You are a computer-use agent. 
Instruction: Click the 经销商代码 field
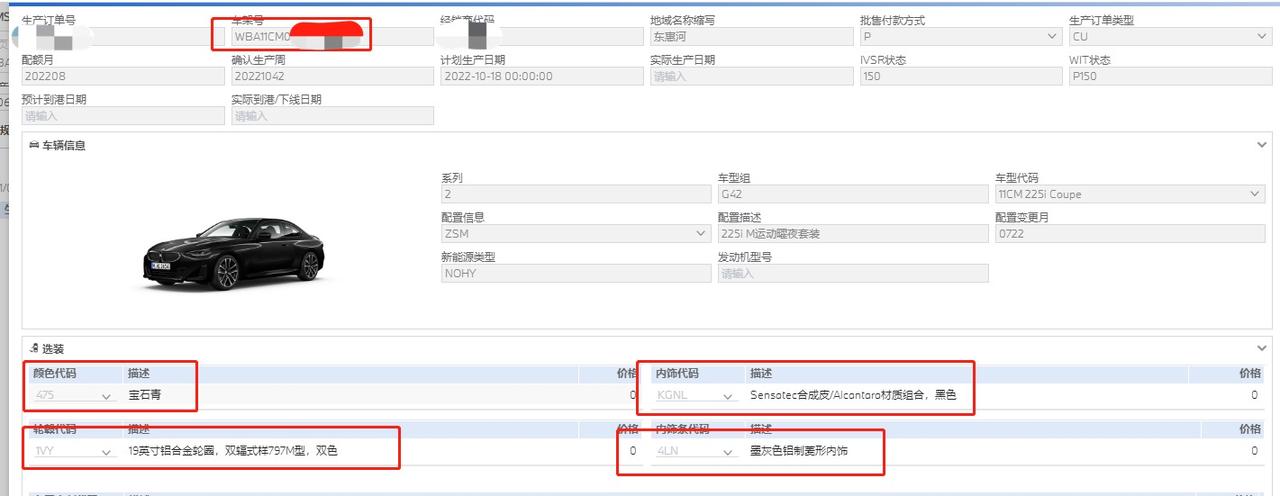541,36
